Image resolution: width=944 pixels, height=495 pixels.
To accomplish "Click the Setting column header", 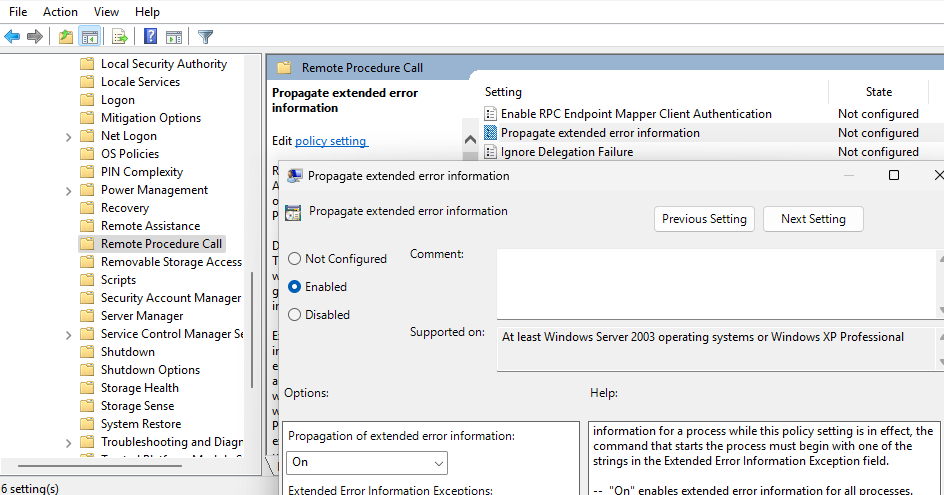I will pyautogui.click(x=503, y=92).
